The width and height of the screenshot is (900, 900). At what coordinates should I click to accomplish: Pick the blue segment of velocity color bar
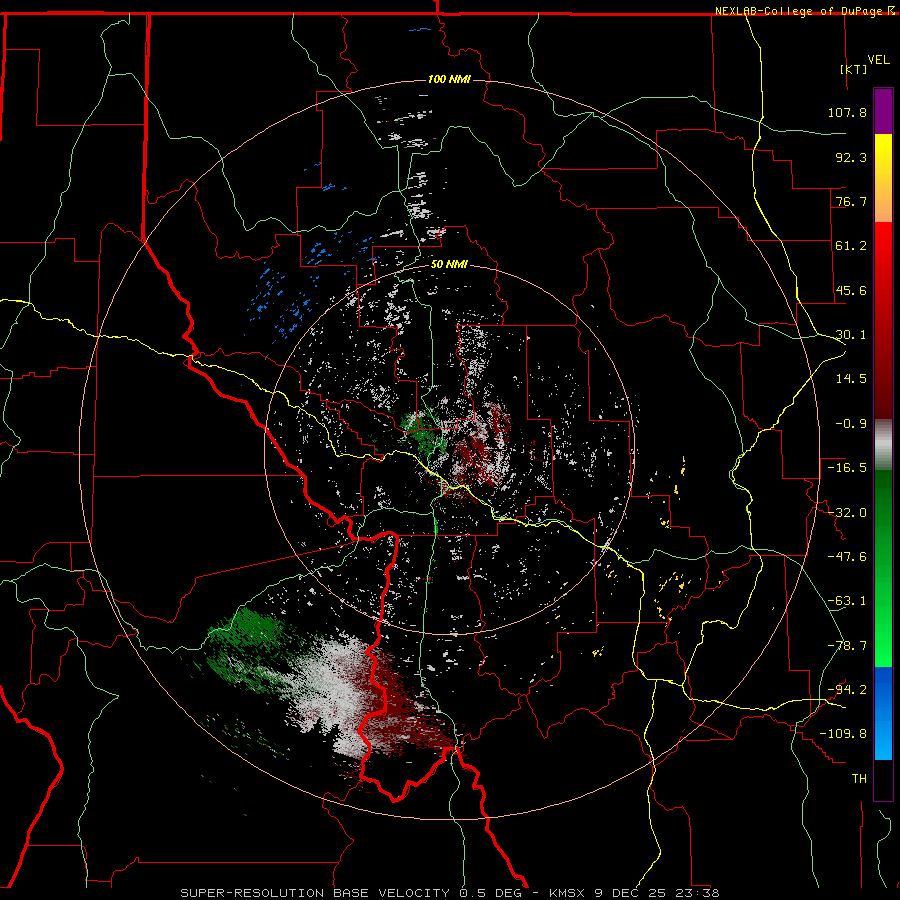point(883,713)
